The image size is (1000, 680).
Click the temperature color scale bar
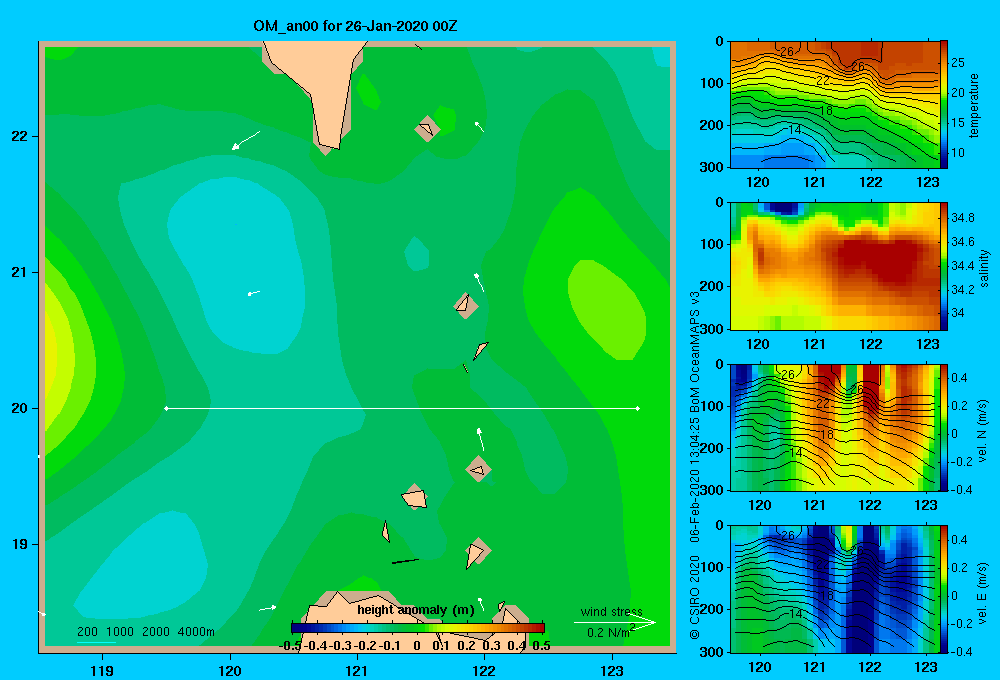[944, 105]
